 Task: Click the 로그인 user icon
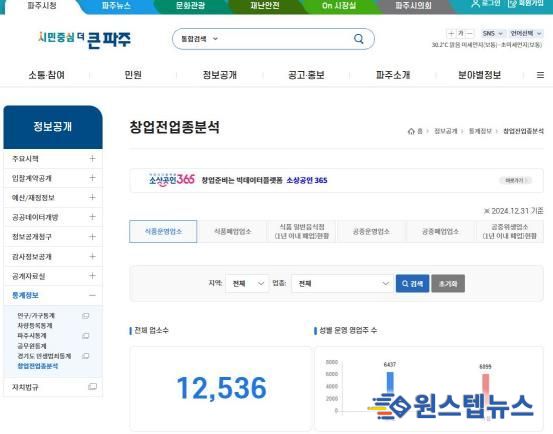click(476, 4)
